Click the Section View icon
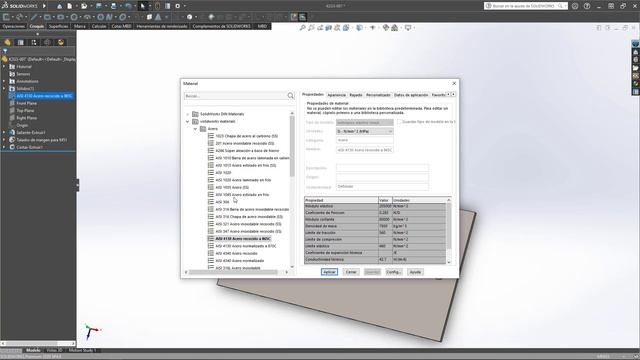 (x=329, y=28)
